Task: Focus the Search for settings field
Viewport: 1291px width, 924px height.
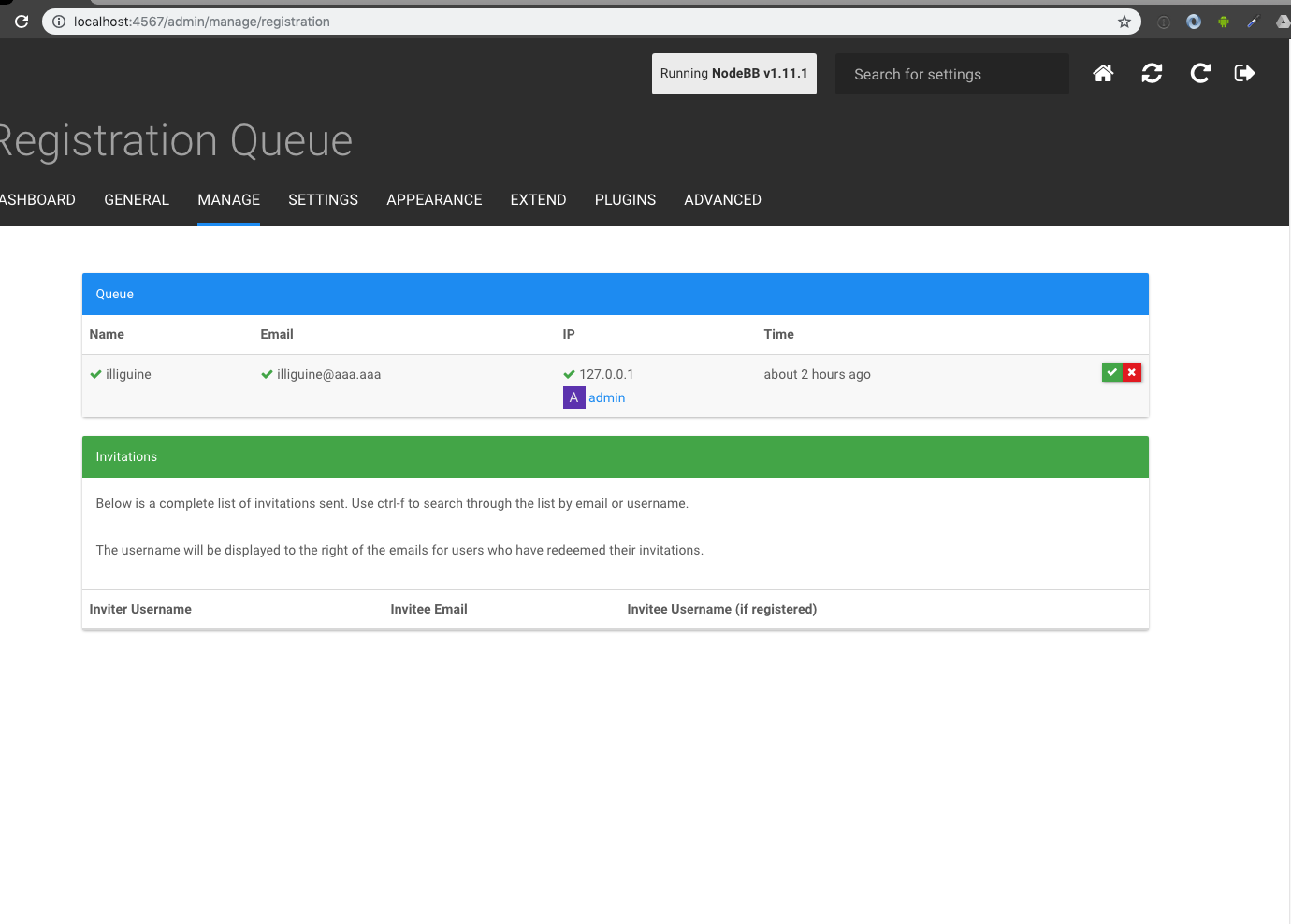Action: click(952, 74)
